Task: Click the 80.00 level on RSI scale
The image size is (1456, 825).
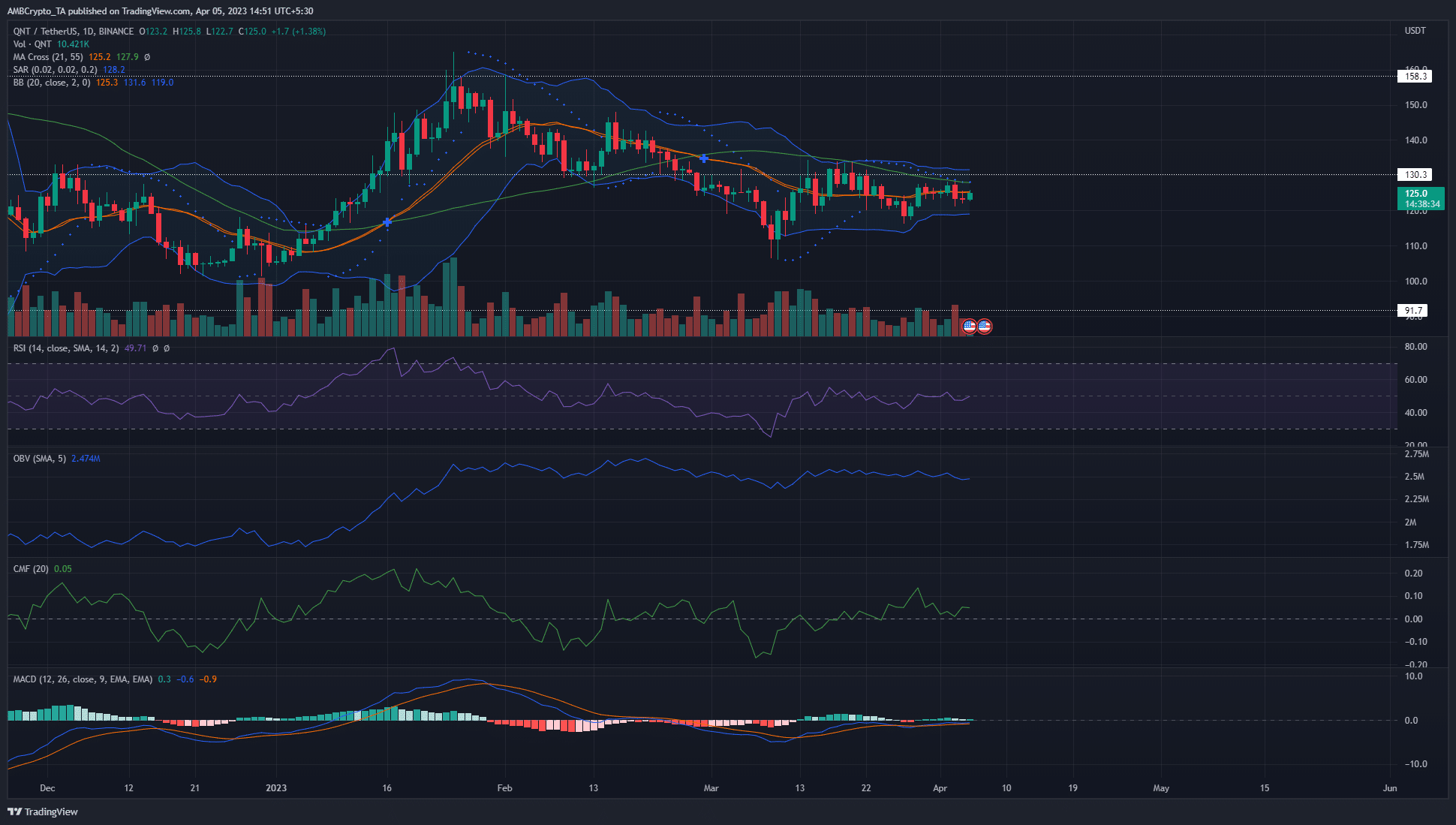Action: [1416, 347]
